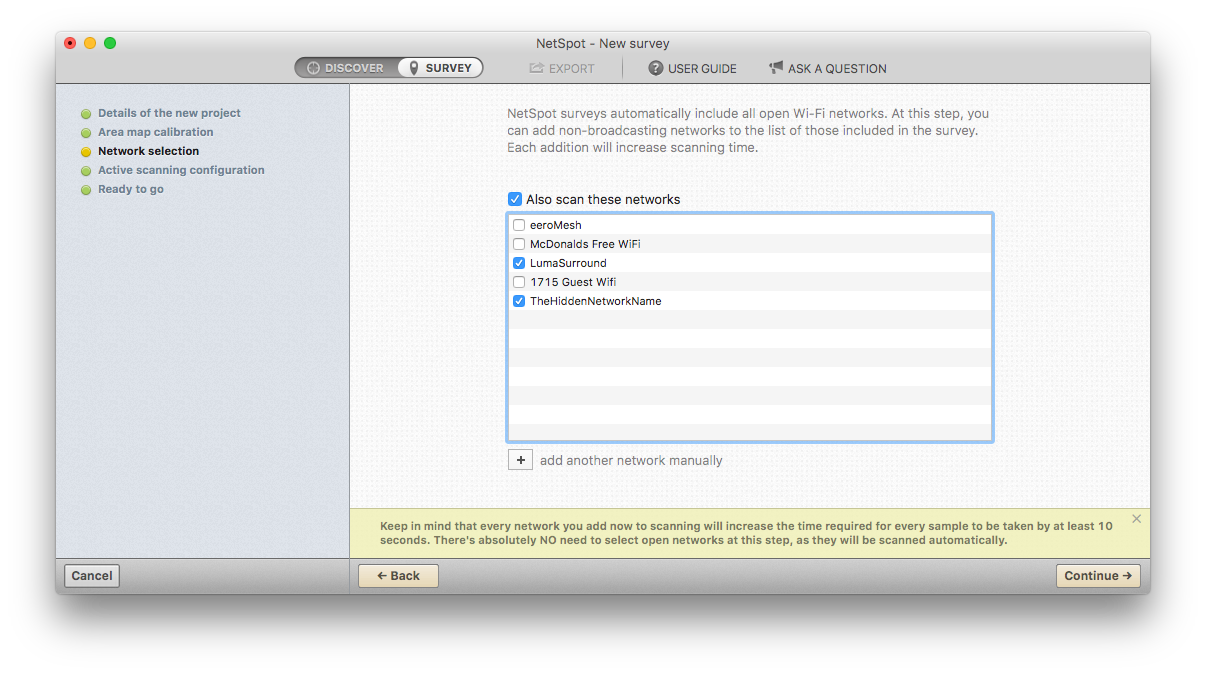Select Active scanning configuration step

click(181, 170)
